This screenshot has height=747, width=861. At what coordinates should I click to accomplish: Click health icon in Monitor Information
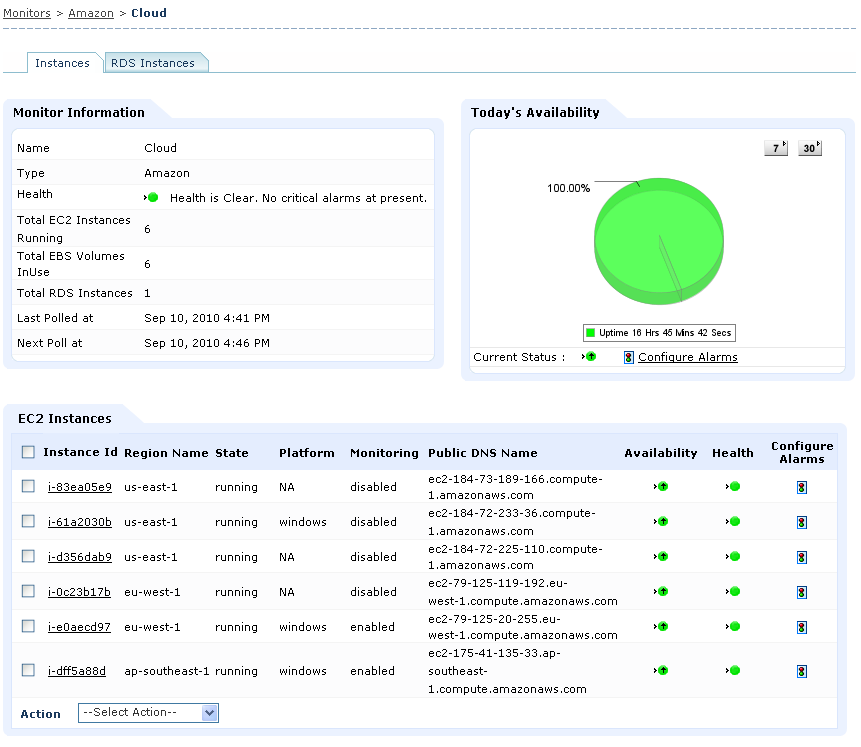[152, 197]
